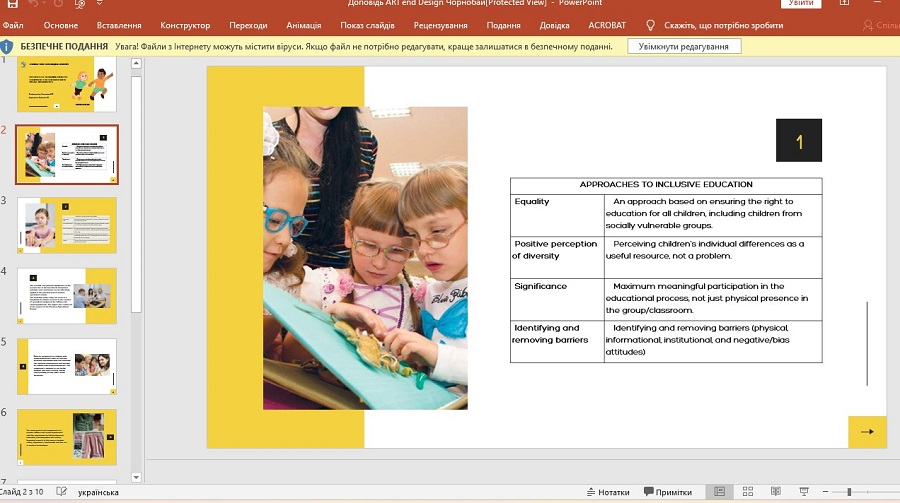Screen dimensions: 900x503
Task: Click the Significance table cell
Action: coord(557,299)
